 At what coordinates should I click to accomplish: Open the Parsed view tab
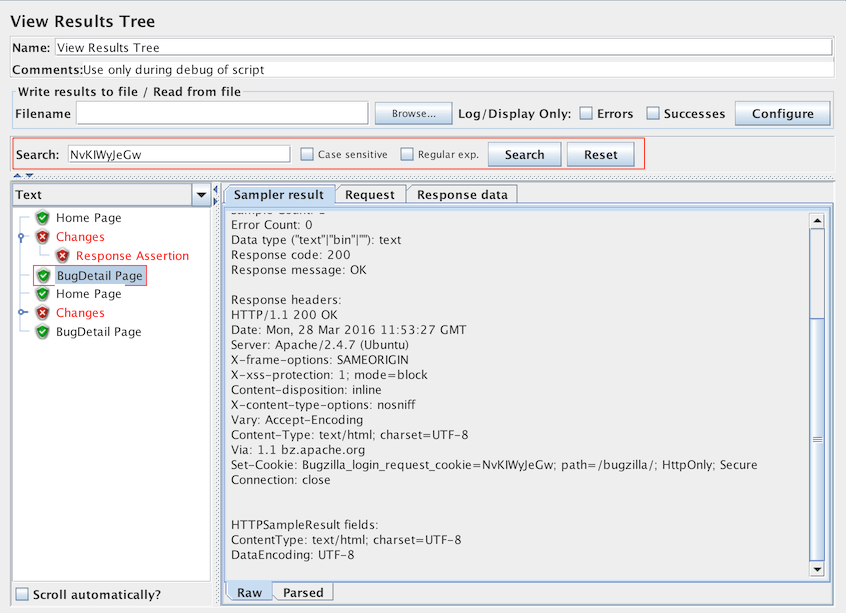302,592
